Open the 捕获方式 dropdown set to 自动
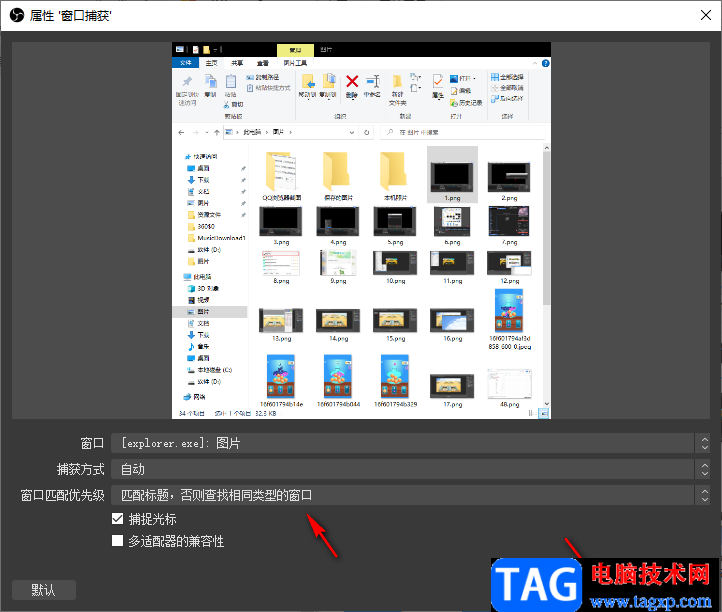This screenshot has height=612, width=722. pos(410,469)
